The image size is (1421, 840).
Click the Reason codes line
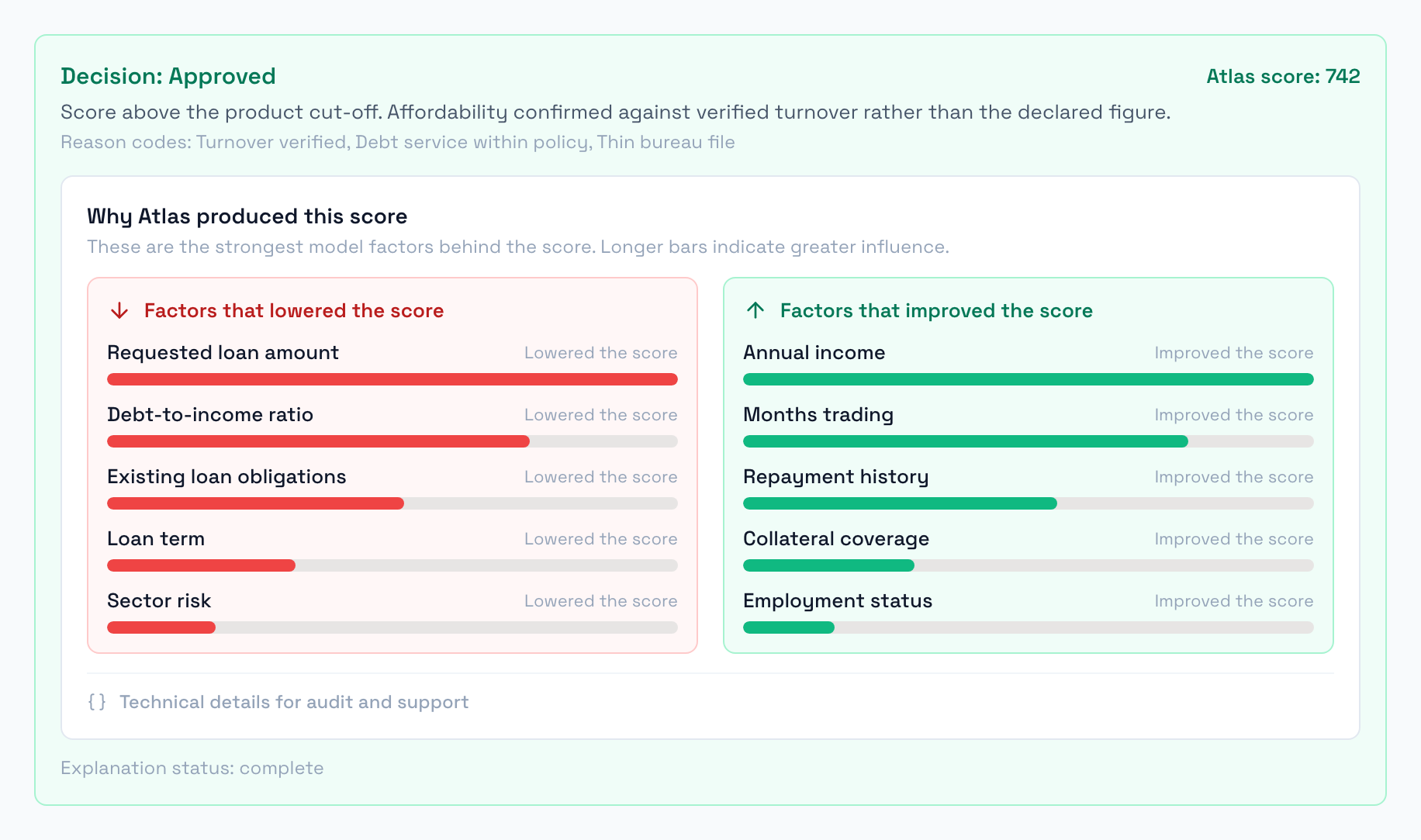click(398, 143)
